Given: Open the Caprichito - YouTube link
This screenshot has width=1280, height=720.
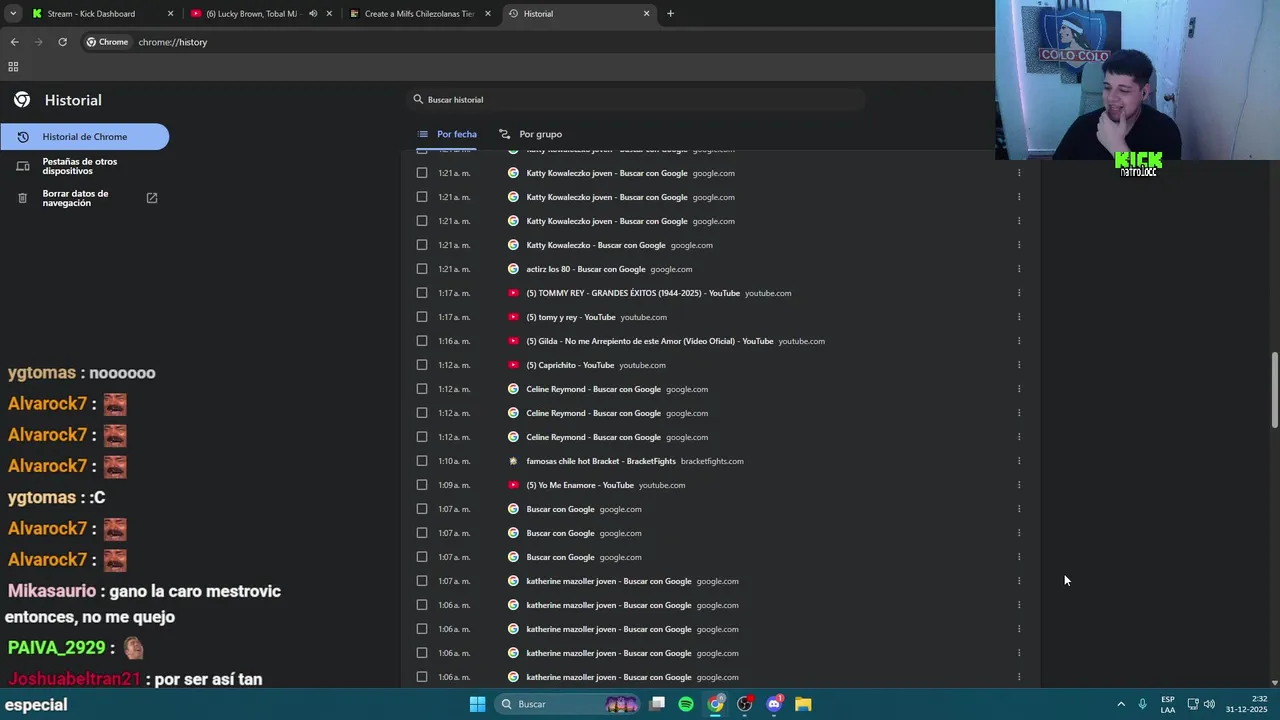Looking at the screenshot, I should (x=570, y=365).
